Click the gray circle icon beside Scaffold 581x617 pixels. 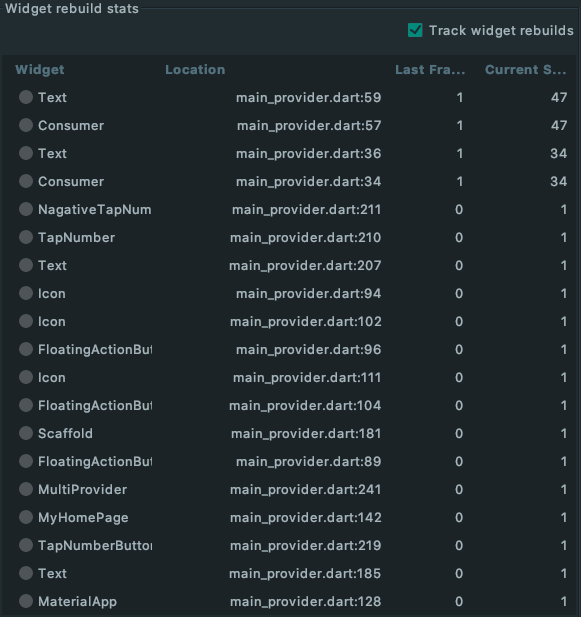[26, 433]
